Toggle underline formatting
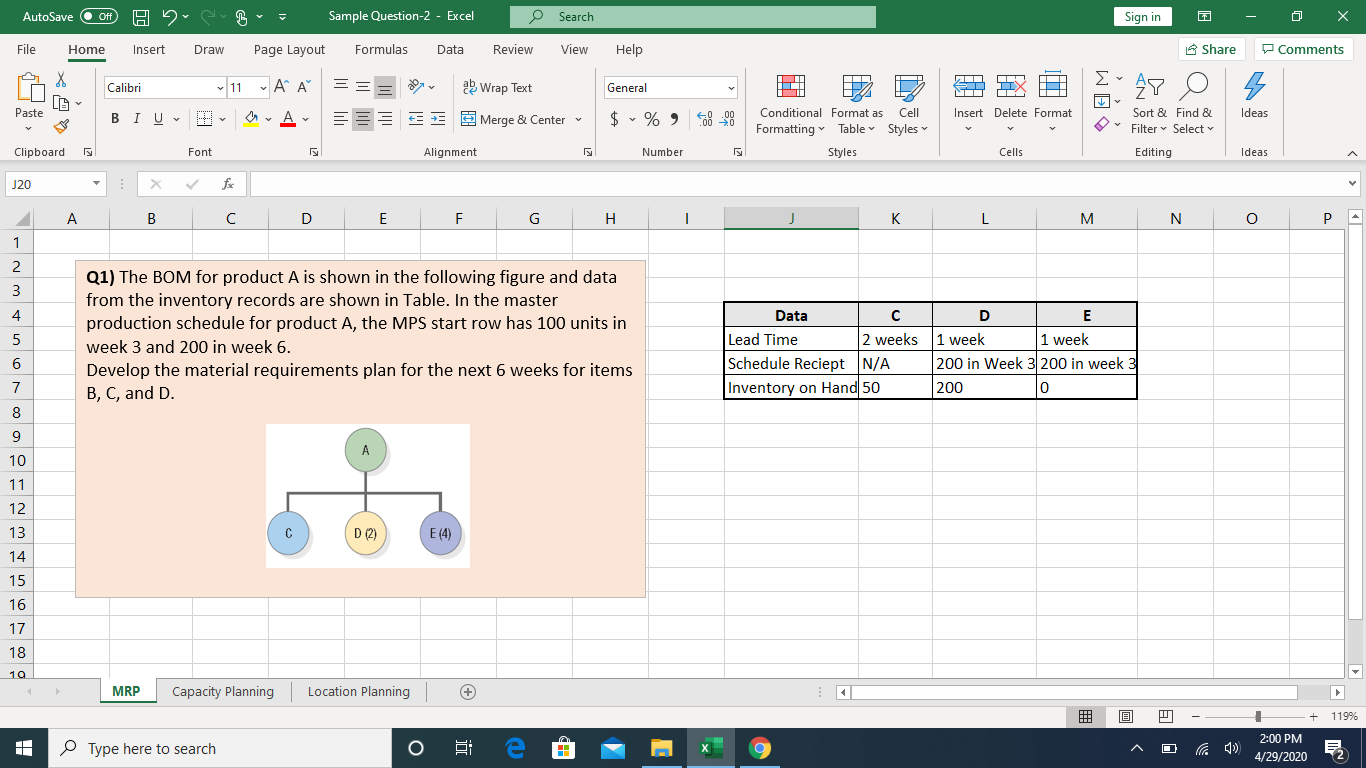The image size is (1366, 768). [157, 117]
